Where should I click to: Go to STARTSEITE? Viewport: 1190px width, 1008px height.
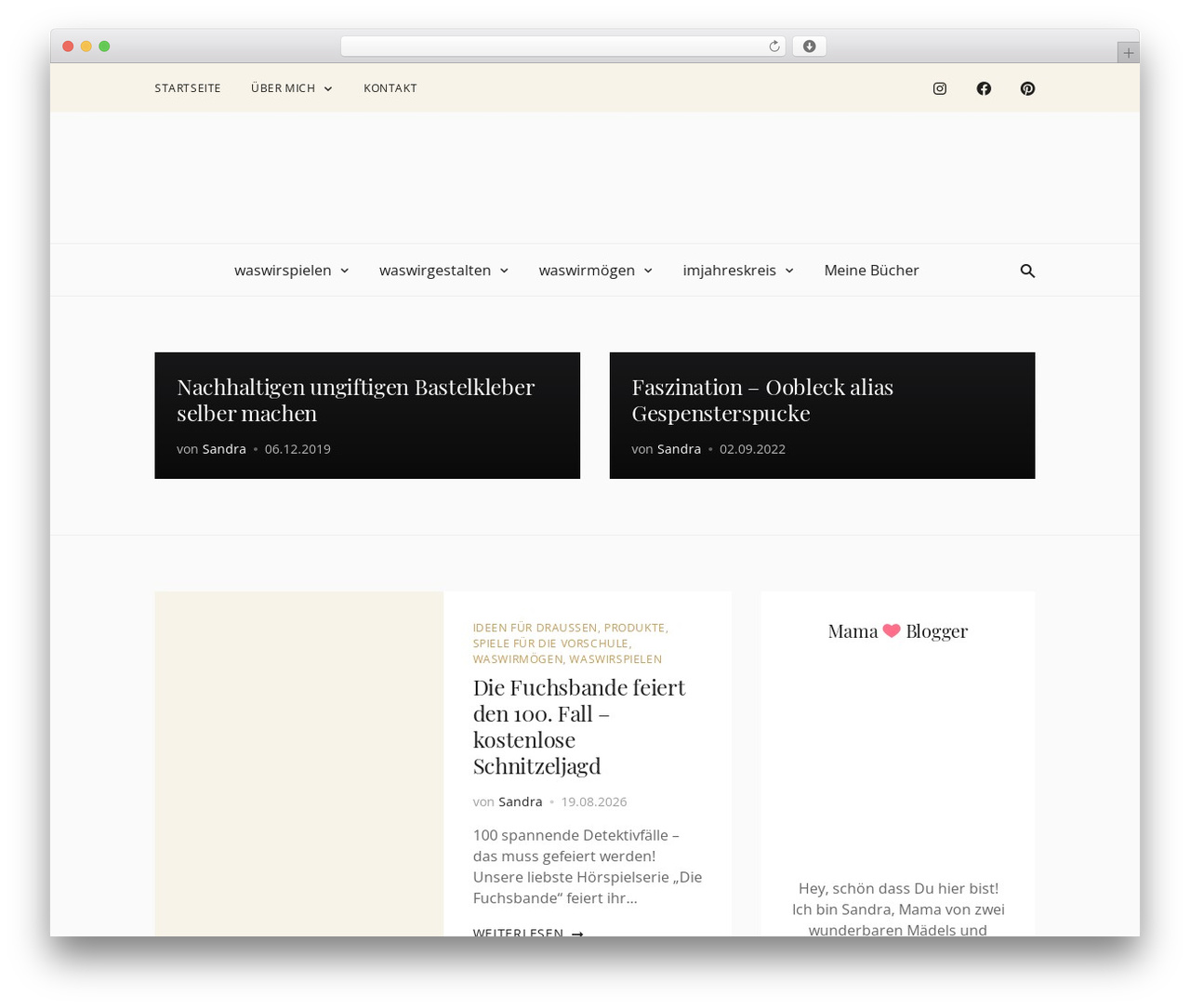(188, 88)
